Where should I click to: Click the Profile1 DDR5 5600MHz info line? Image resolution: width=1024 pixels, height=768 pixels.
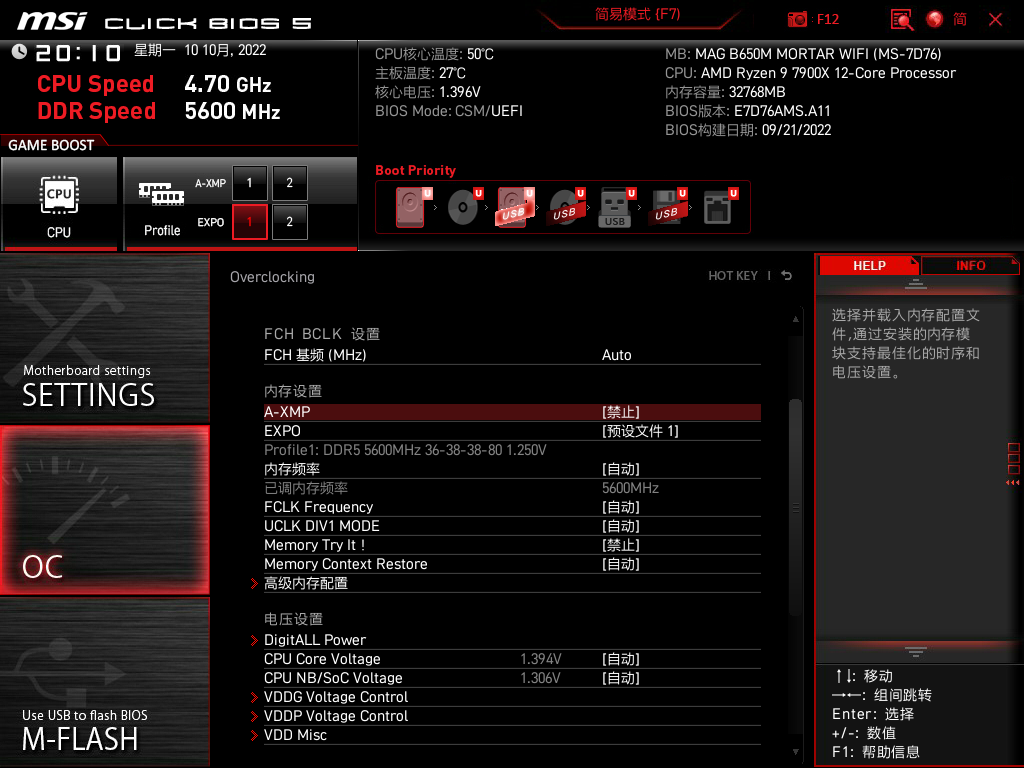[x=405, y=450]
